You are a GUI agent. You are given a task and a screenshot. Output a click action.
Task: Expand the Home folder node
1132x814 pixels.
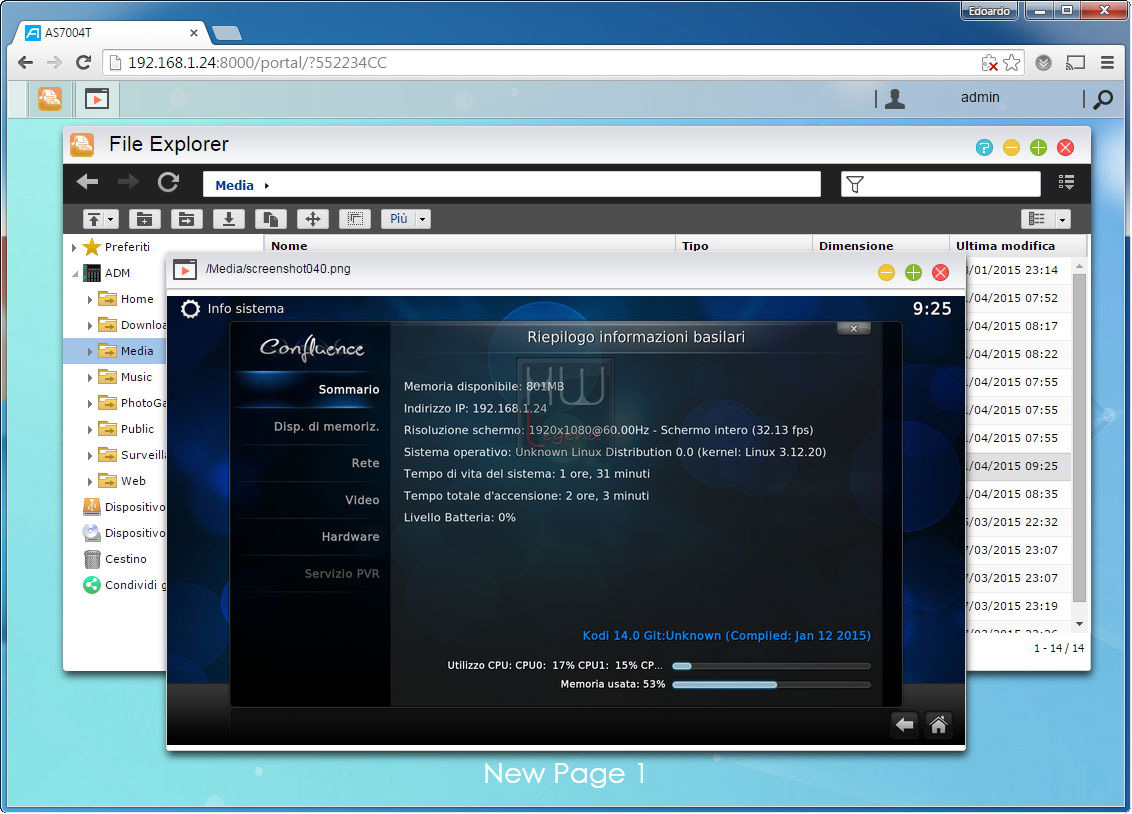(90, 299)
